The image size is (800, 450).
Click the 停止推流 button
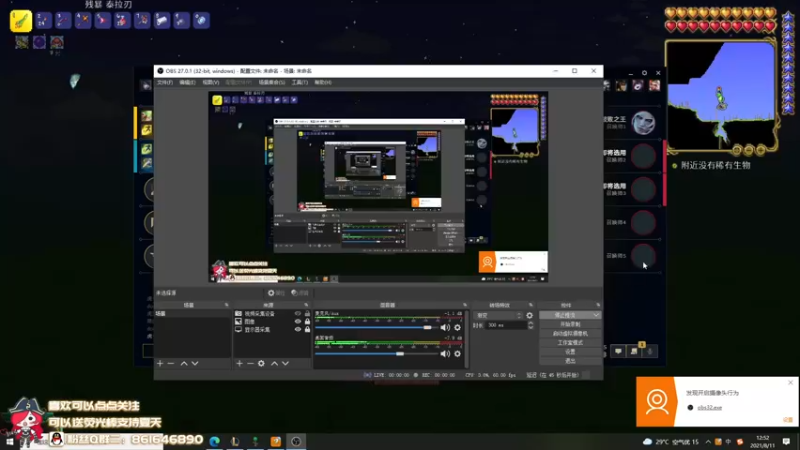(x=565, y=315)
